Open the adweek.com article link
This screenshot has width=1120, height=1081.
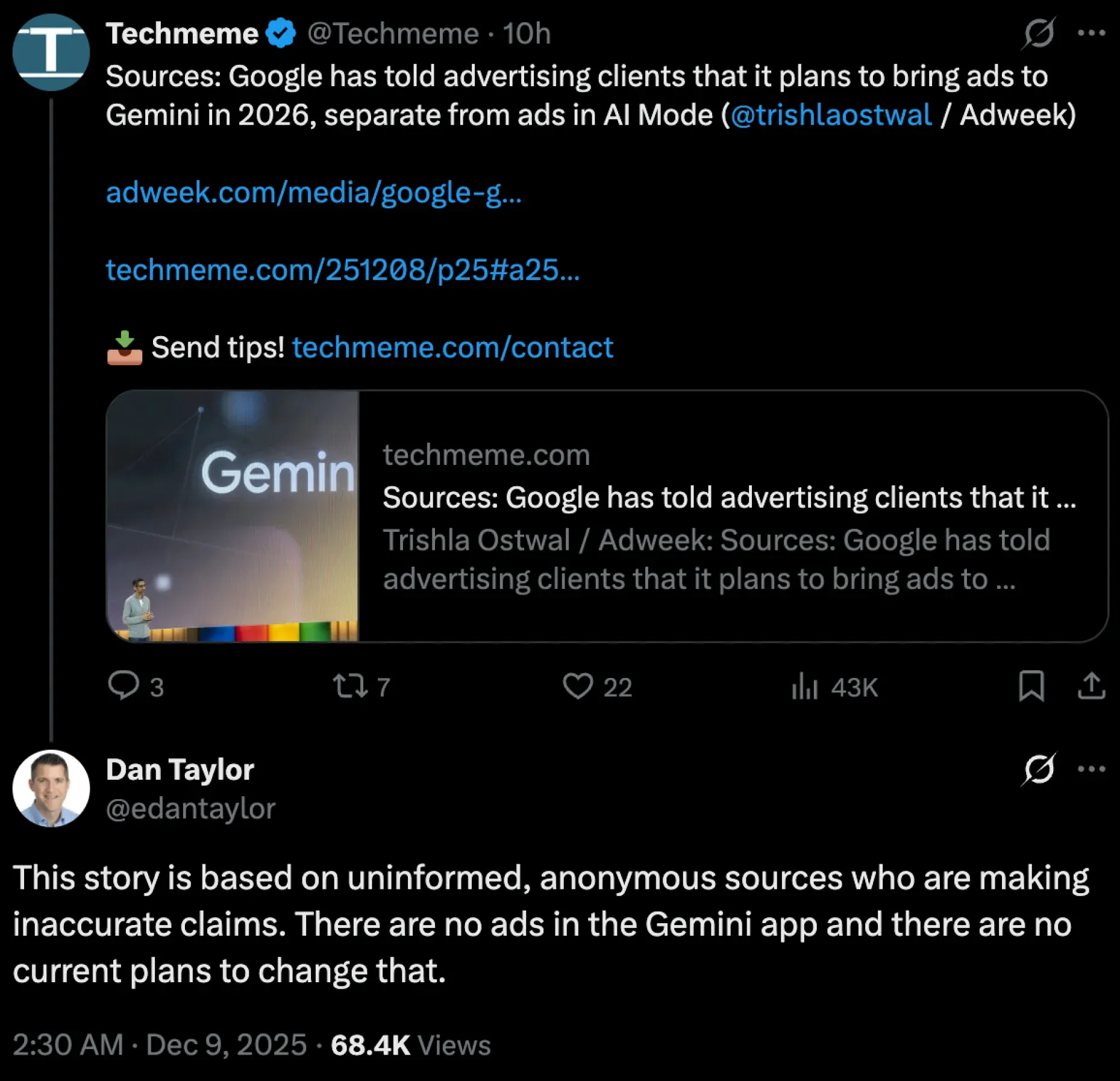pyautogui.click(x=313, y=193)
